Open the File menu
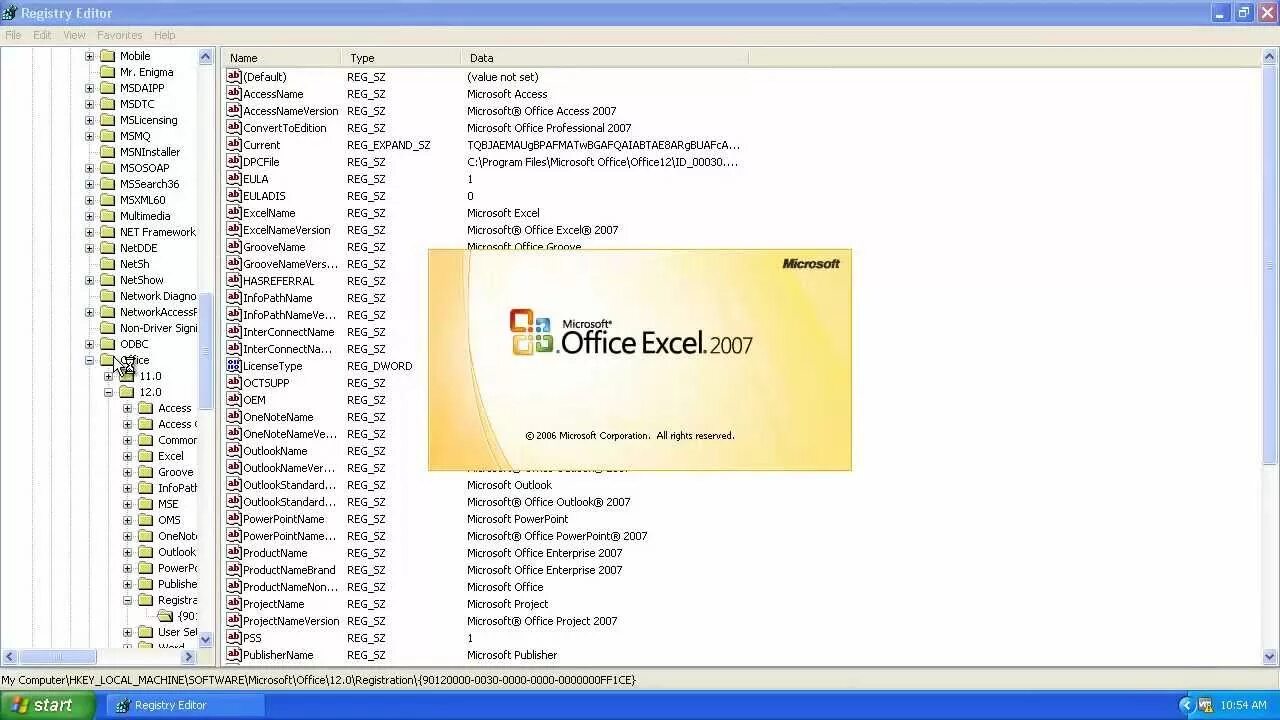Screen dimensions: 1280x720 tap(13, 35)
